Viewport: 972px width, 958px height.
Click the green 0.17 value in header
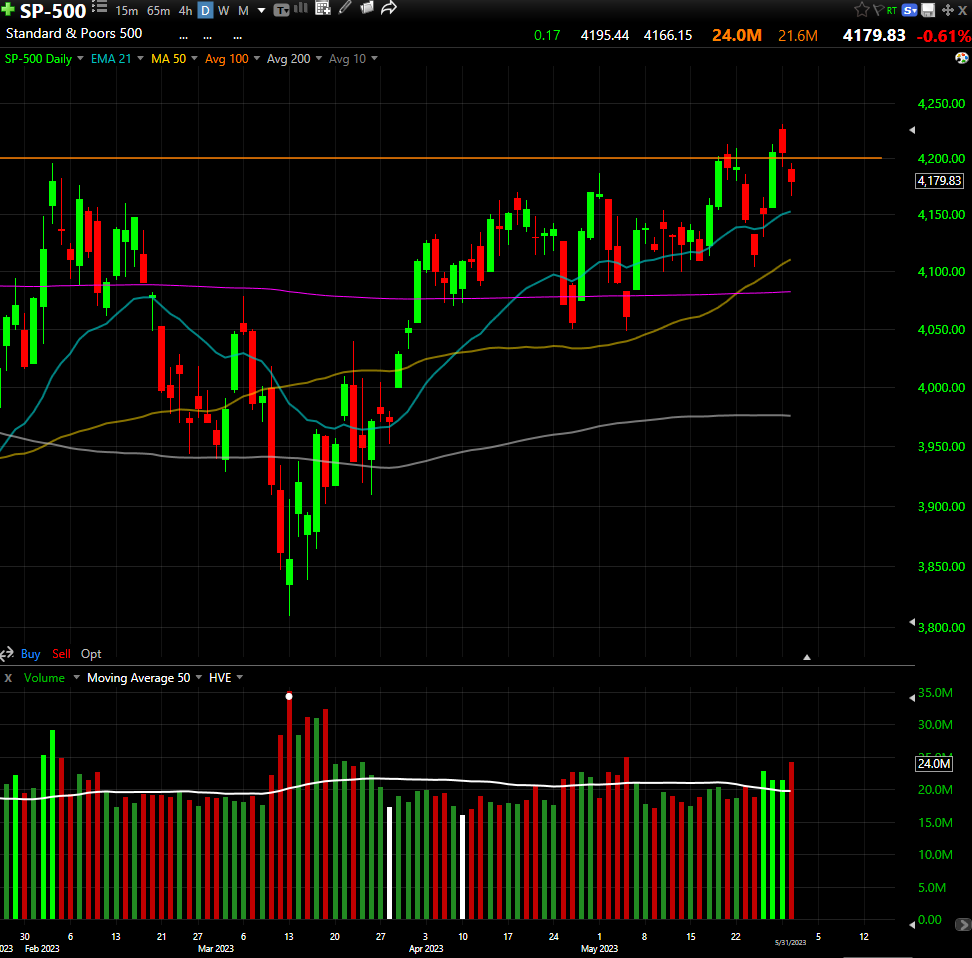click(x=547, y=35)
